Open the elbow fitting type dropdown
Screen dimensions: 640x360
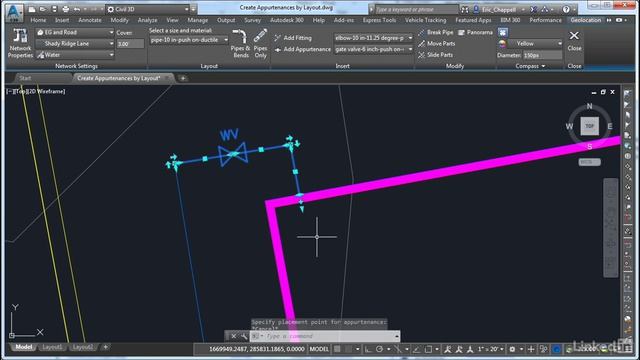(373, 38)
